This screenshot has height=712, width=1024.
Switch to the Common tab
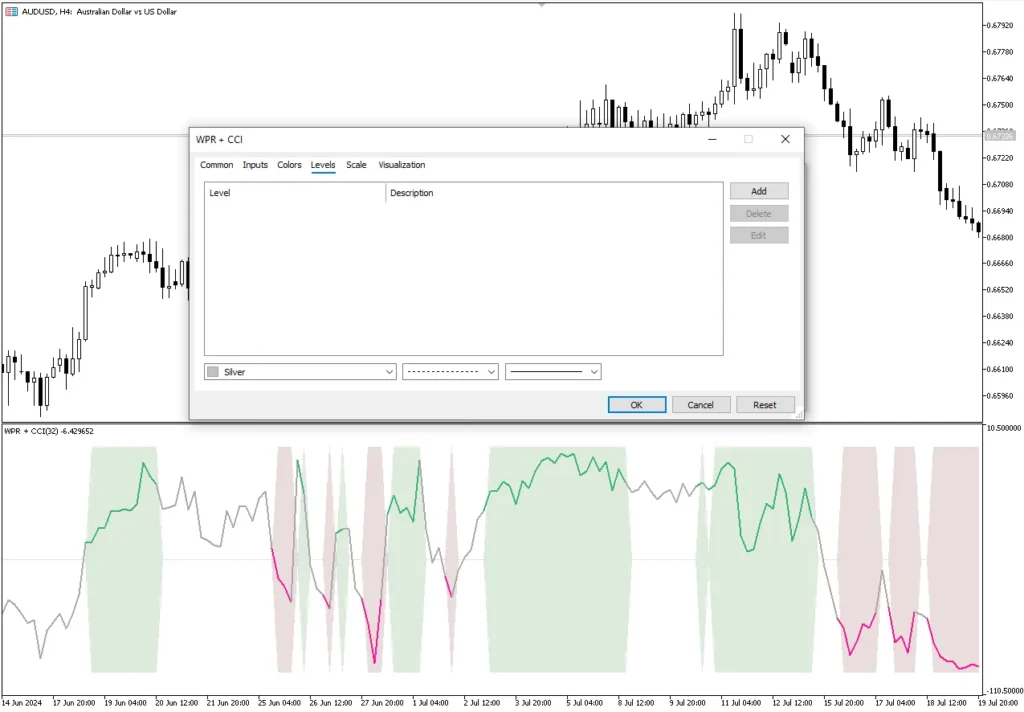216,165
